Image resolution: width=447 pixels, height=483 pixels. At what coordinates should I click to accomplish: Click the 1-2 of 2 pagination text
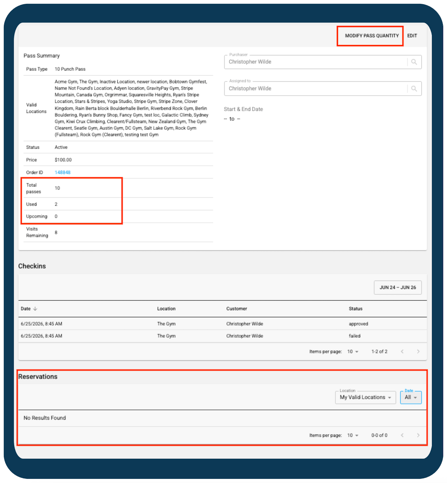pyautogui.click(x=379, y=351)
